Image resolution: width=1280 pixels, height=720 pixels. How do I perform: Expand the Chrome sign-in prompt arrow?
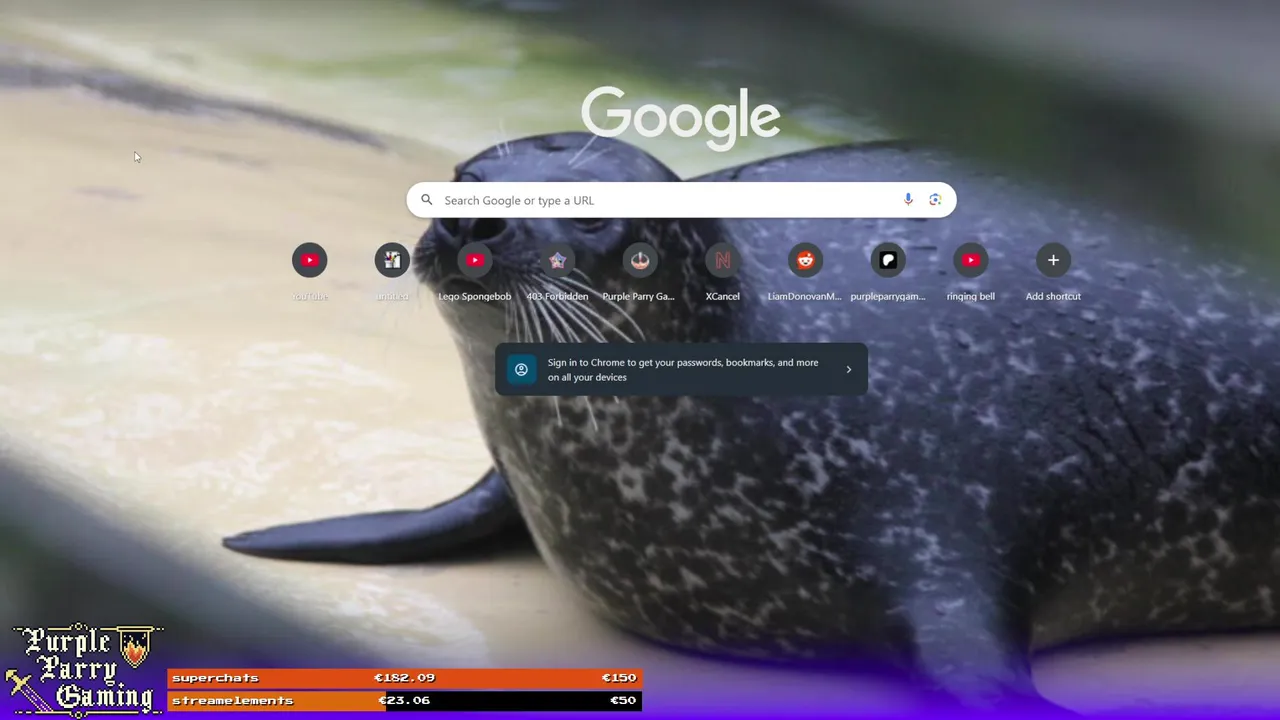click(x=849, y=370)
